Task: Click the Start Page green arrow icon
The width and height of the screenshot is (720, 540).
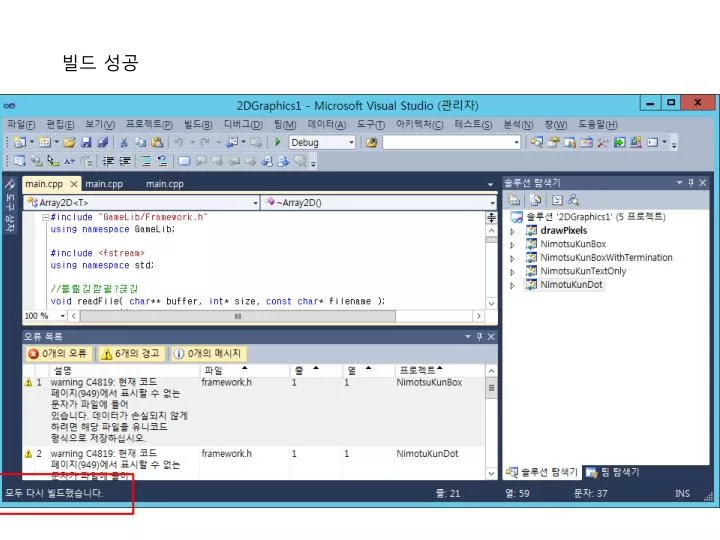Action: coord(619,142)
